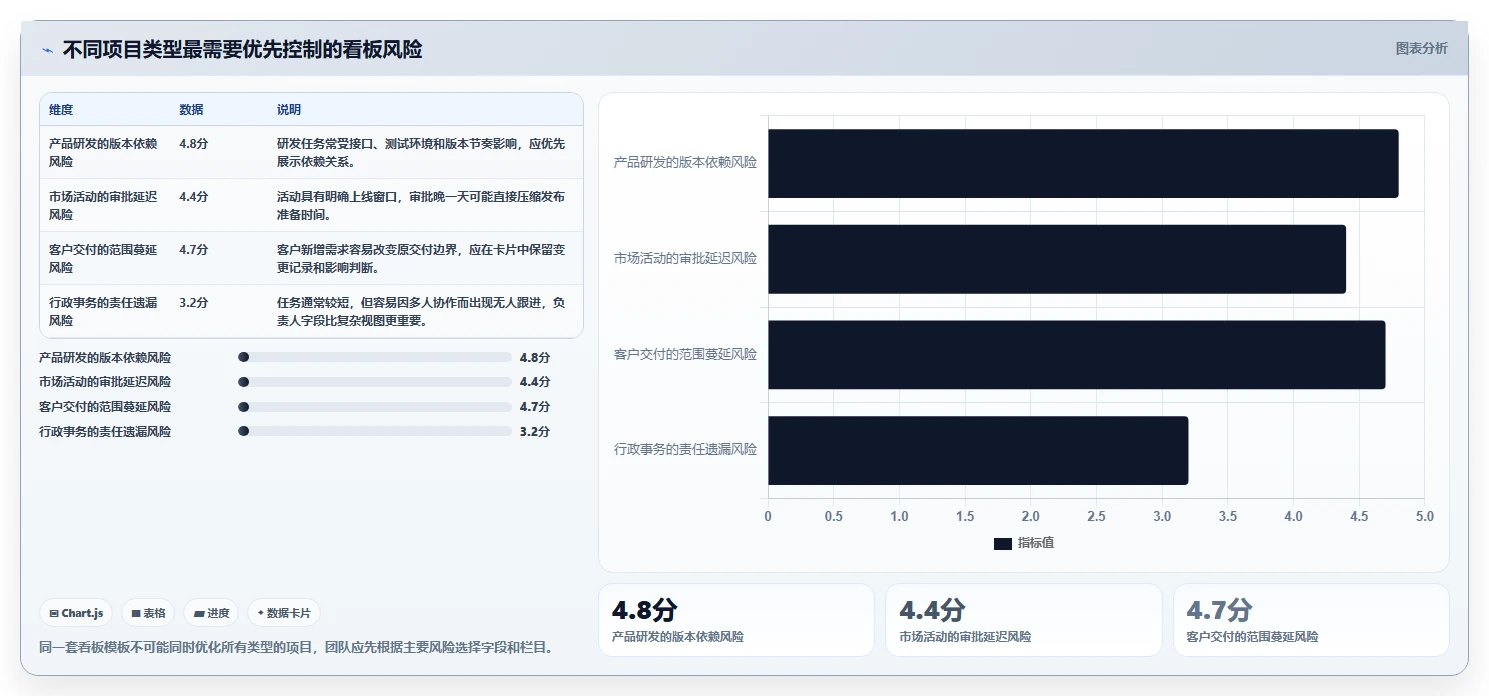This screenshot has height=696, width=1489.
Task: Select the 市场活动的审批延迟风险 table cell
Action: point(104,205)
